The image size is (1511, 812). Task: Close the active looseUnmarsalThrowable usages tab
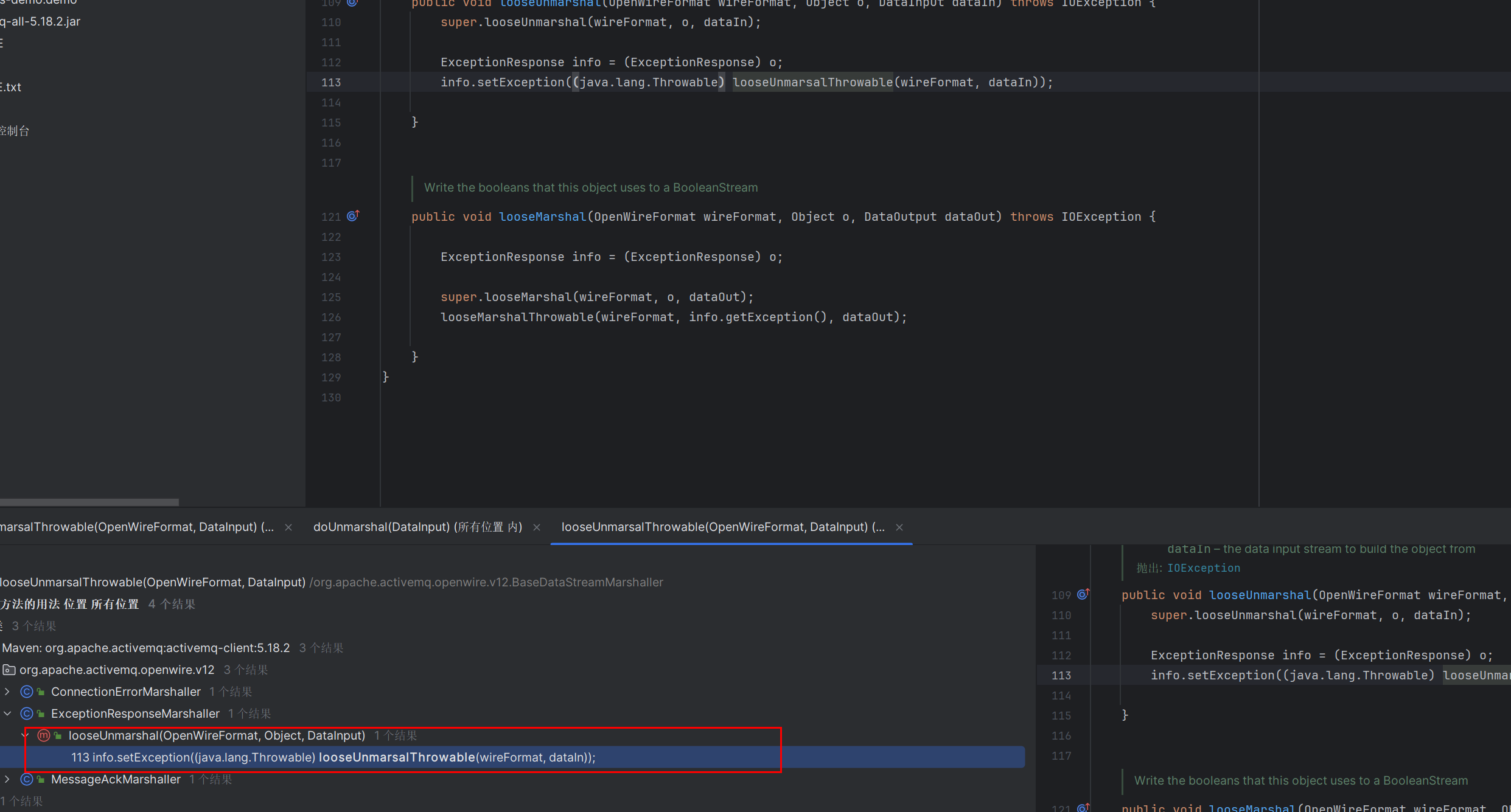pos(899,527)
